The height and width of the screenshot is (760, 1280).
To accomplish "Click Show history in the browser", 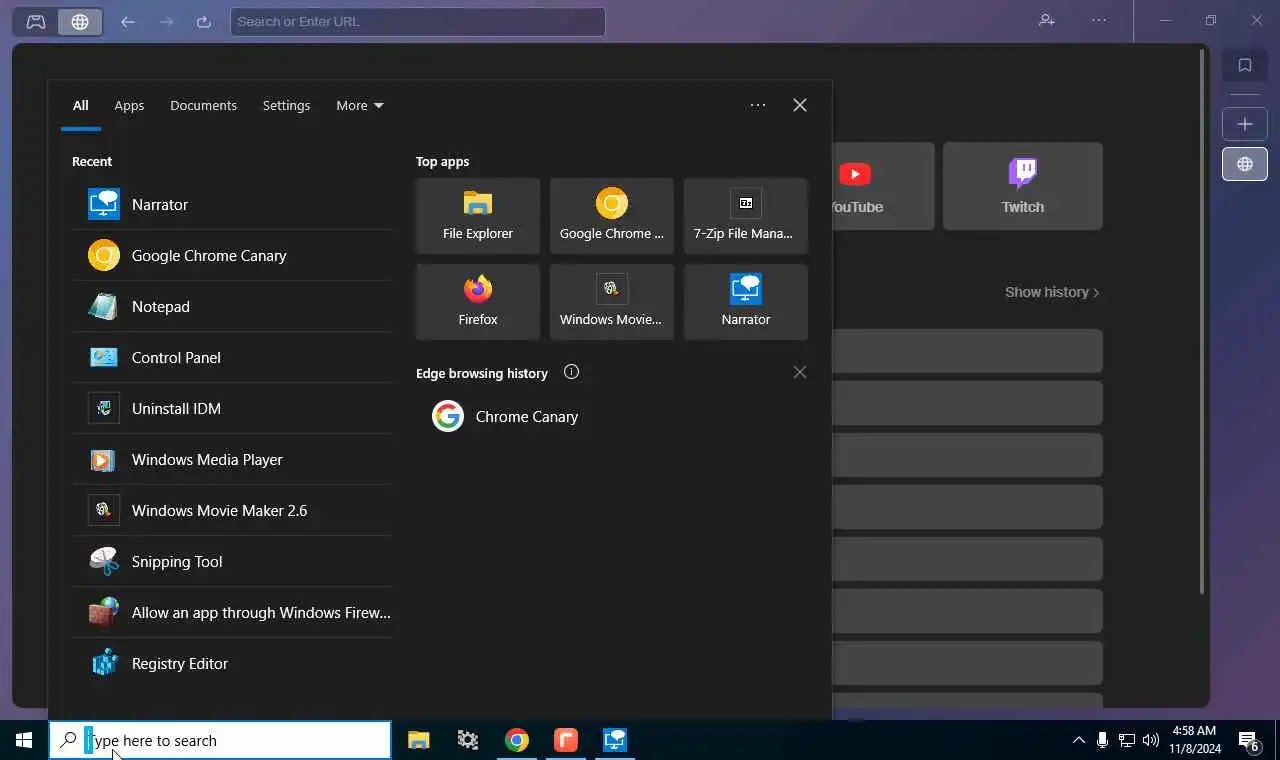I will click(1052, 292).
